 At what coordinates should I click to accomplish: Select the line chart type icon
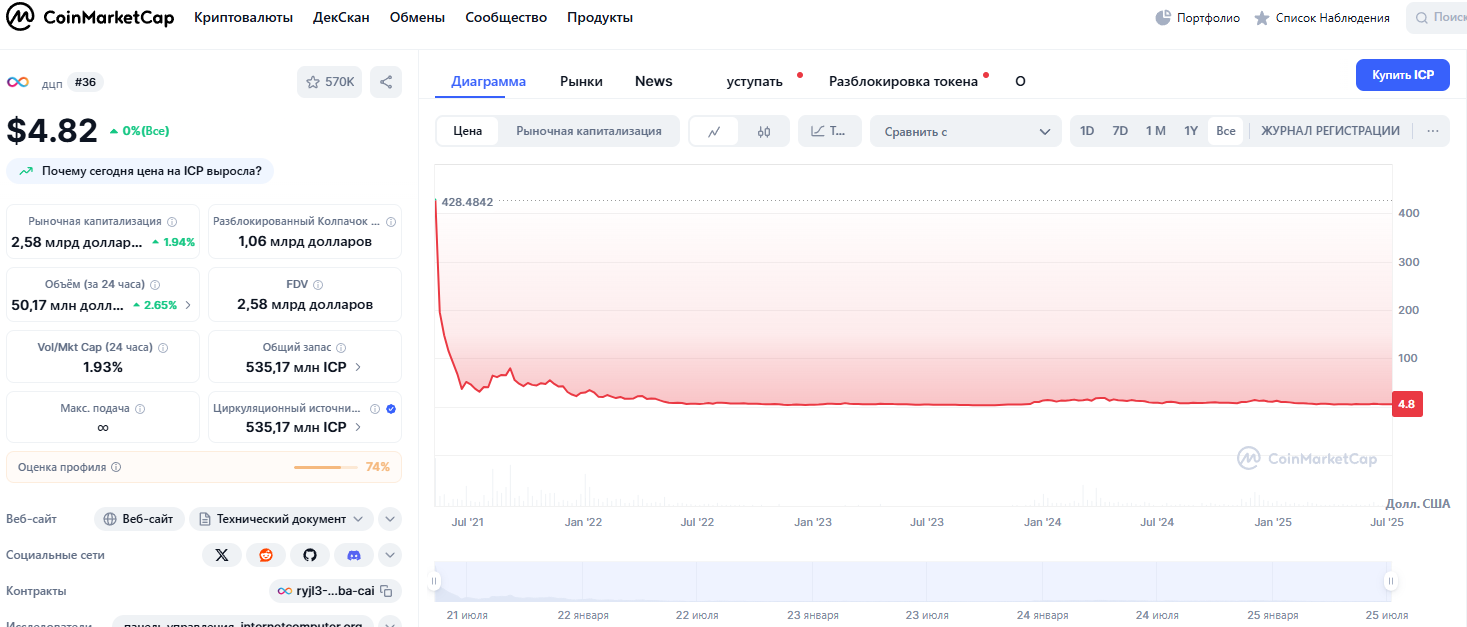pyautogui.click(x=714, y=131)
